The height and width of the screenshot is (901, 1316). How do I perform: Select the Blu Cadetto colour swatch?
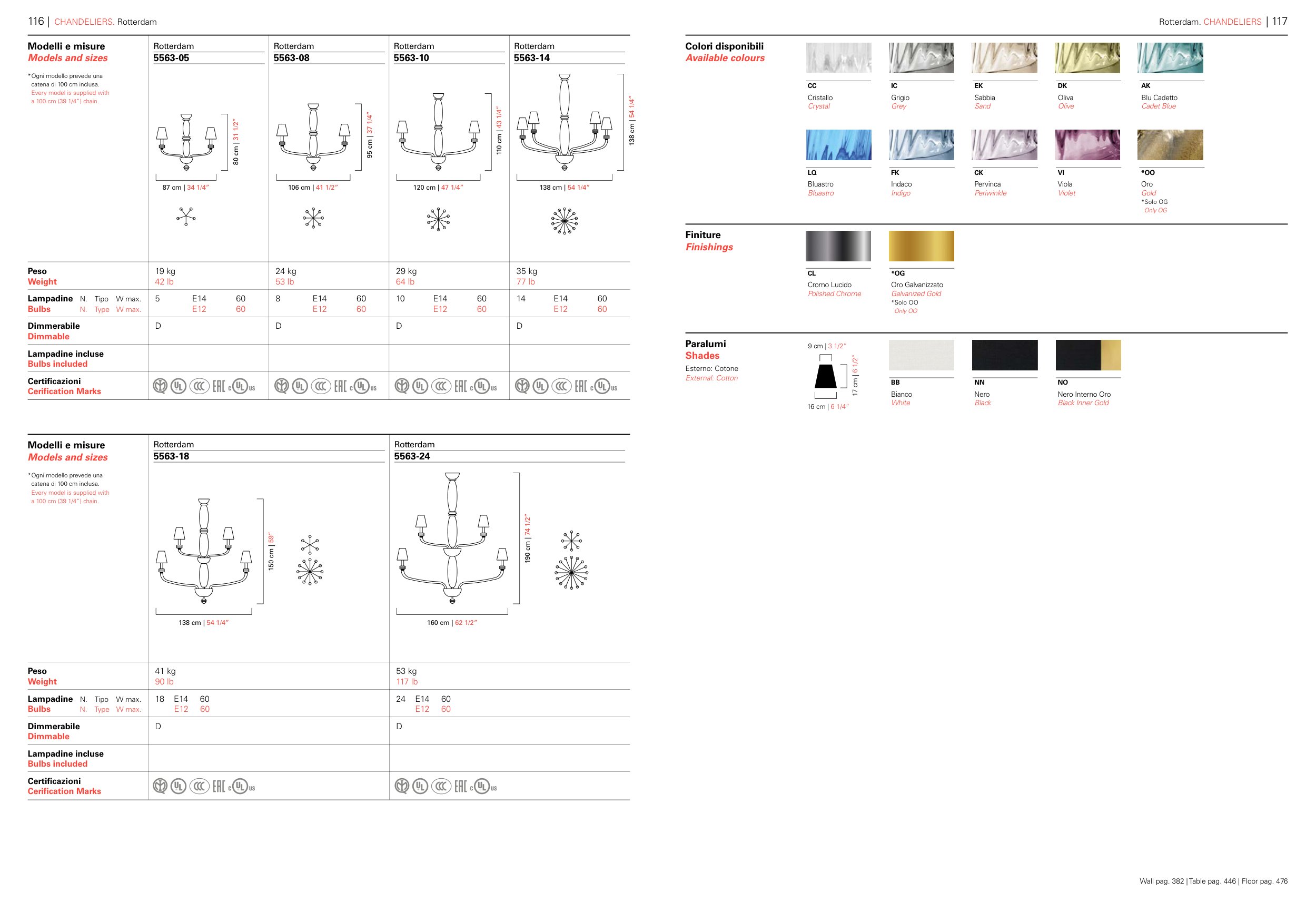[x=1170, y=58]
